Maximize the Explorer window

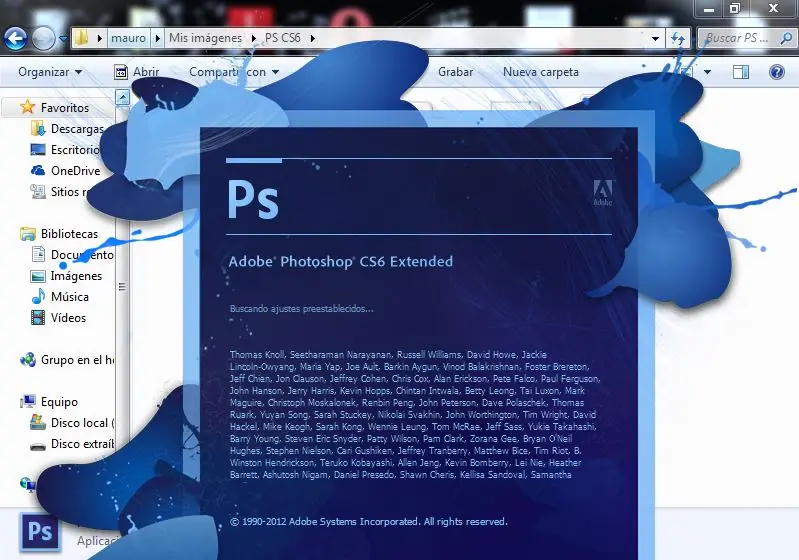[734, 9]
